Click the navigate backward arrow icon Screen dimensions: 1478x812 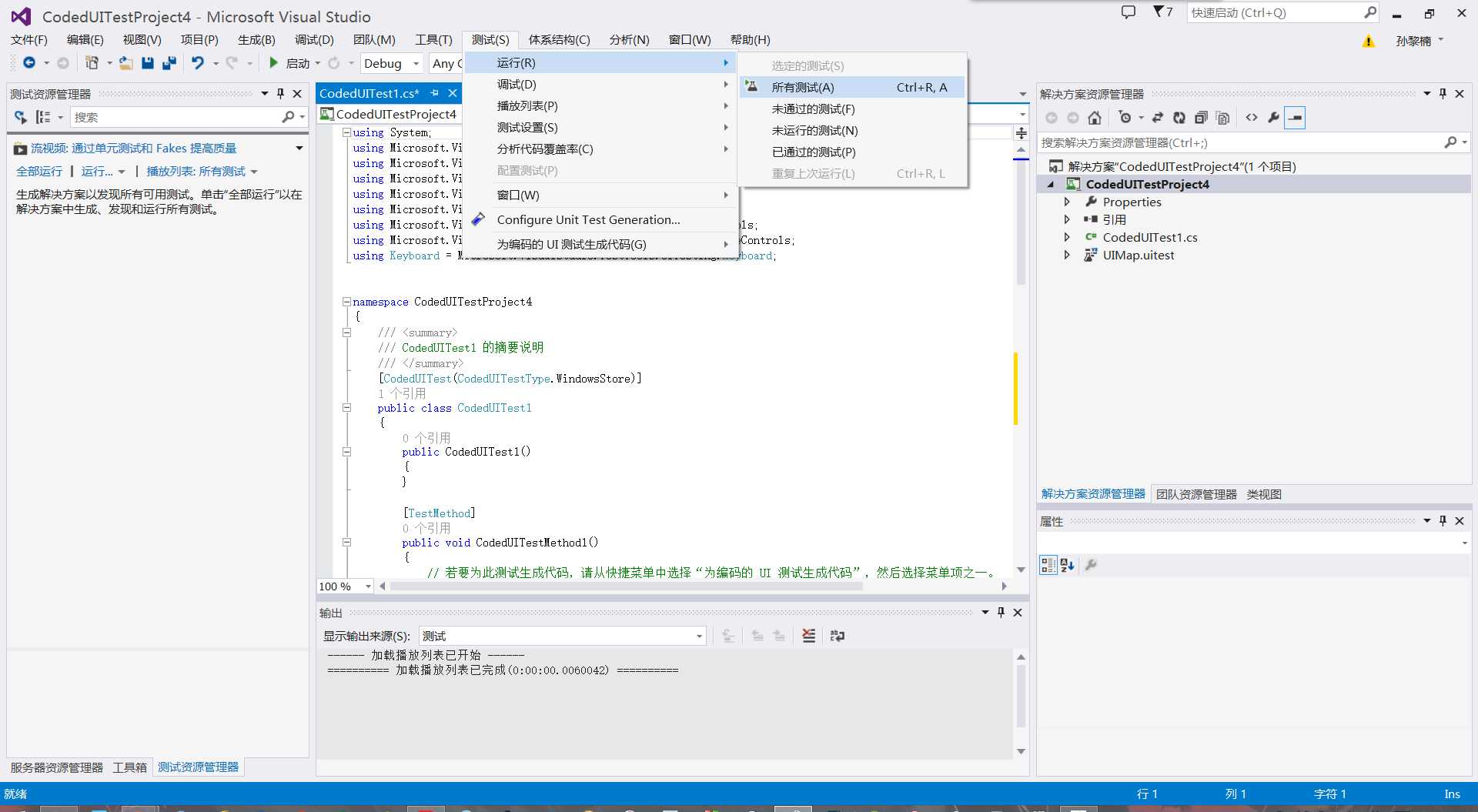[29, 63]
